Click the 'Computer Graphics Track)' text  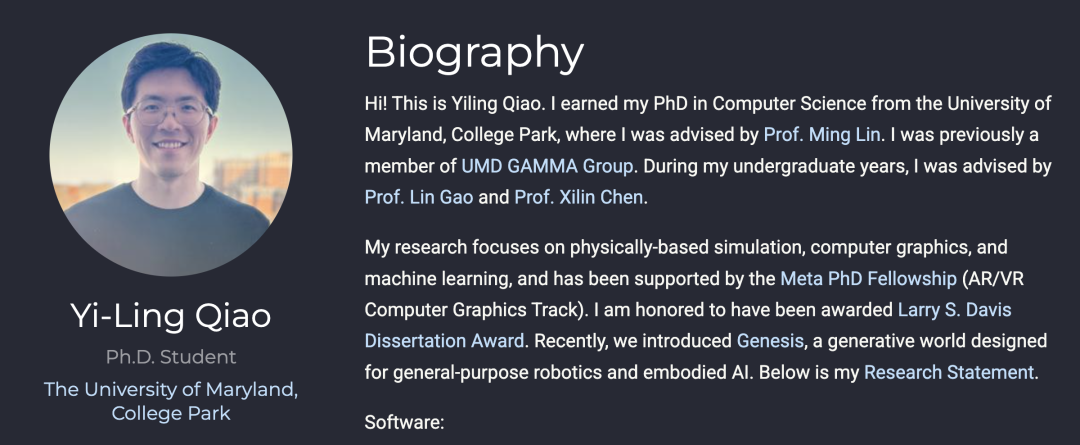pos(474,310)
